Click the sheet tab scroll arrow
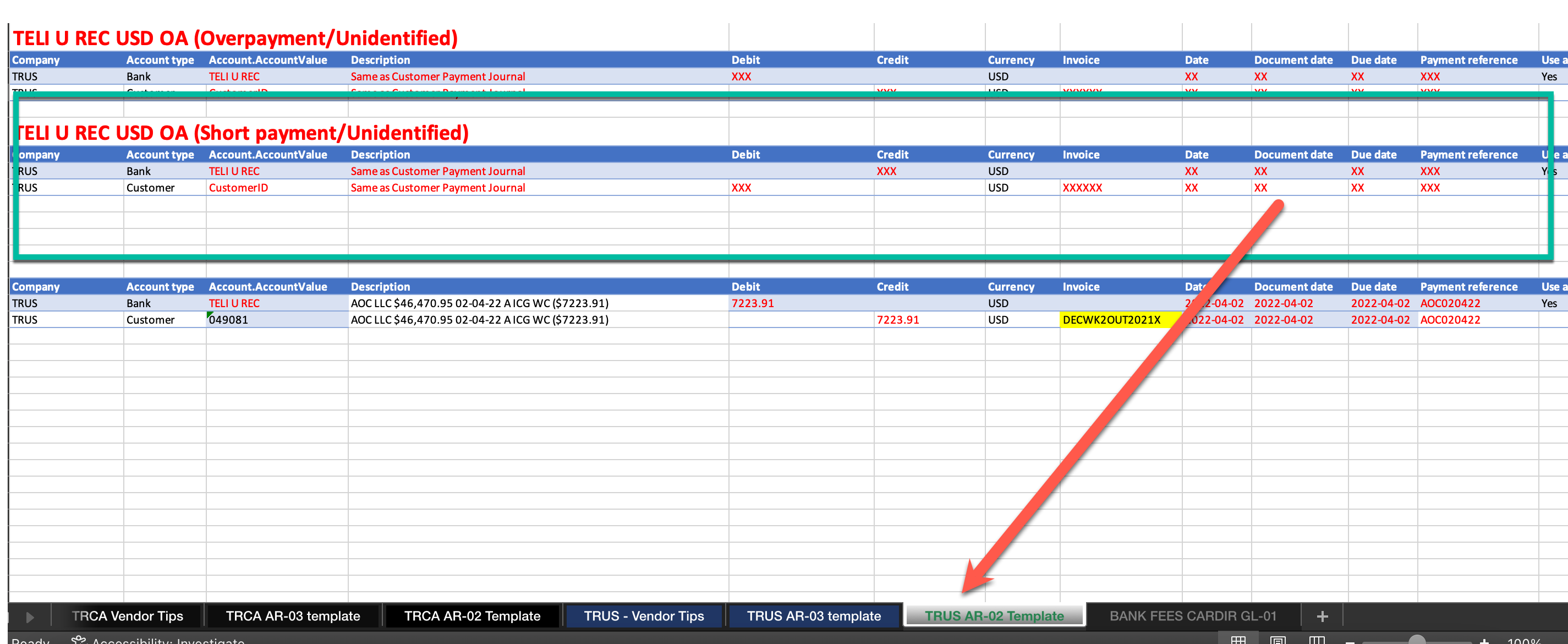1568x644 pixels. 30,616
